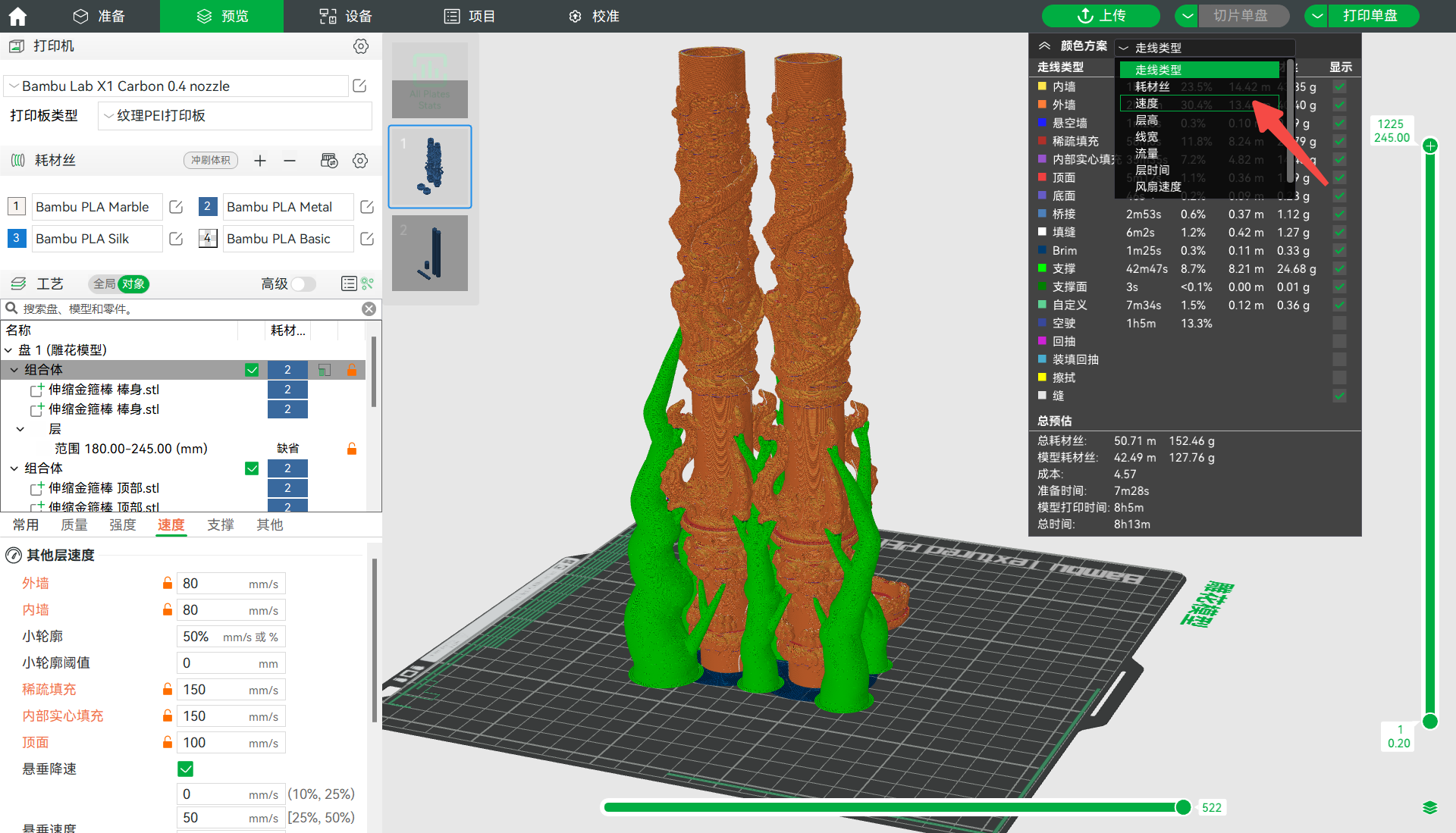1456x833 pixels.
Task: Collapse the color scheme panel
Action: (x=1045, y=46)
